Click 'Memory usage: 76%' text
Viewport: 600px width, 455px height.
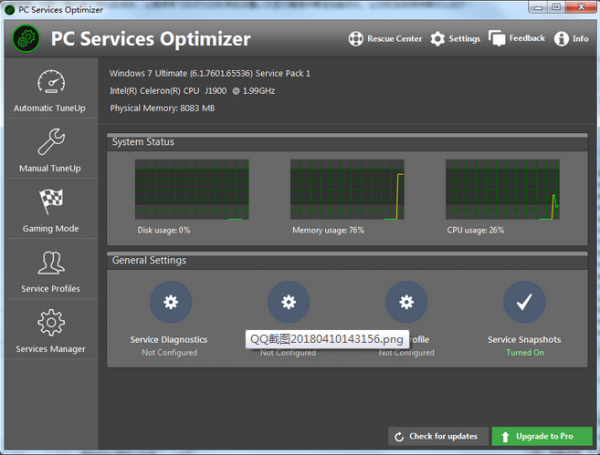click(328, 230)
